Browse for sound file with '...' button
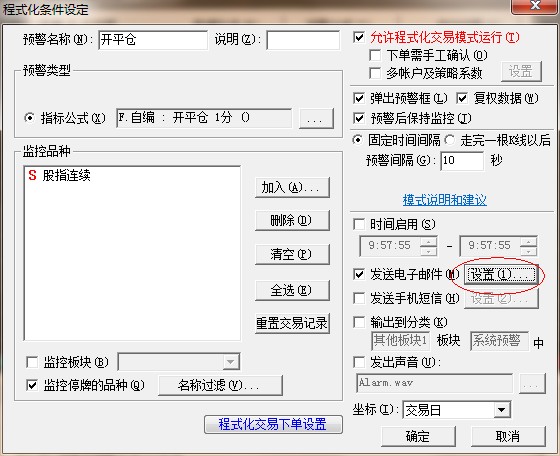The width and height of the screenshot is (560, 456). (x=532, y=384)
